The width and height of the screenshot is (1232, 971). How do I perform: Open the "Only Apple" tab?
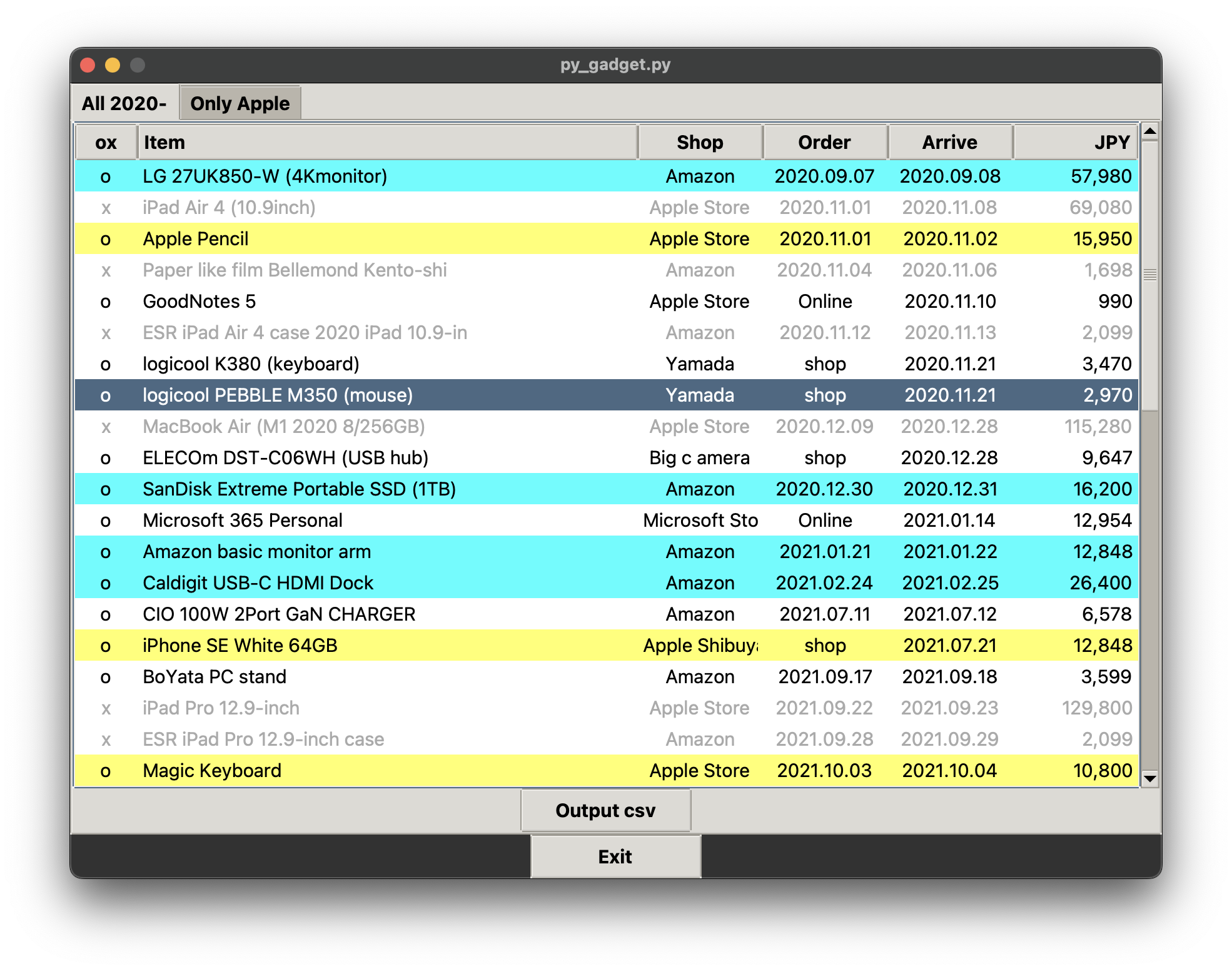click(x=240, y=103)
